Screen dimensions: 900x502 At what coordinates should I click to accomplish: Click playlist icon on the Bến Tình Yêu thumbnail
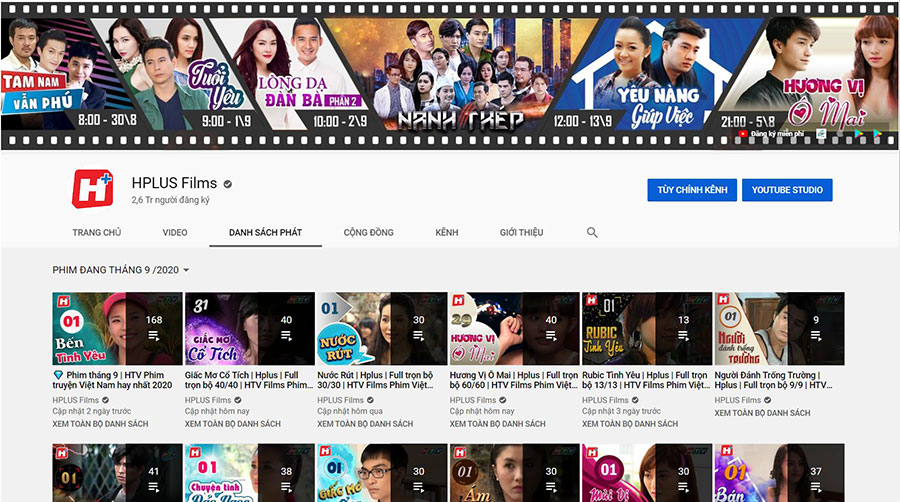coord(154,336)
